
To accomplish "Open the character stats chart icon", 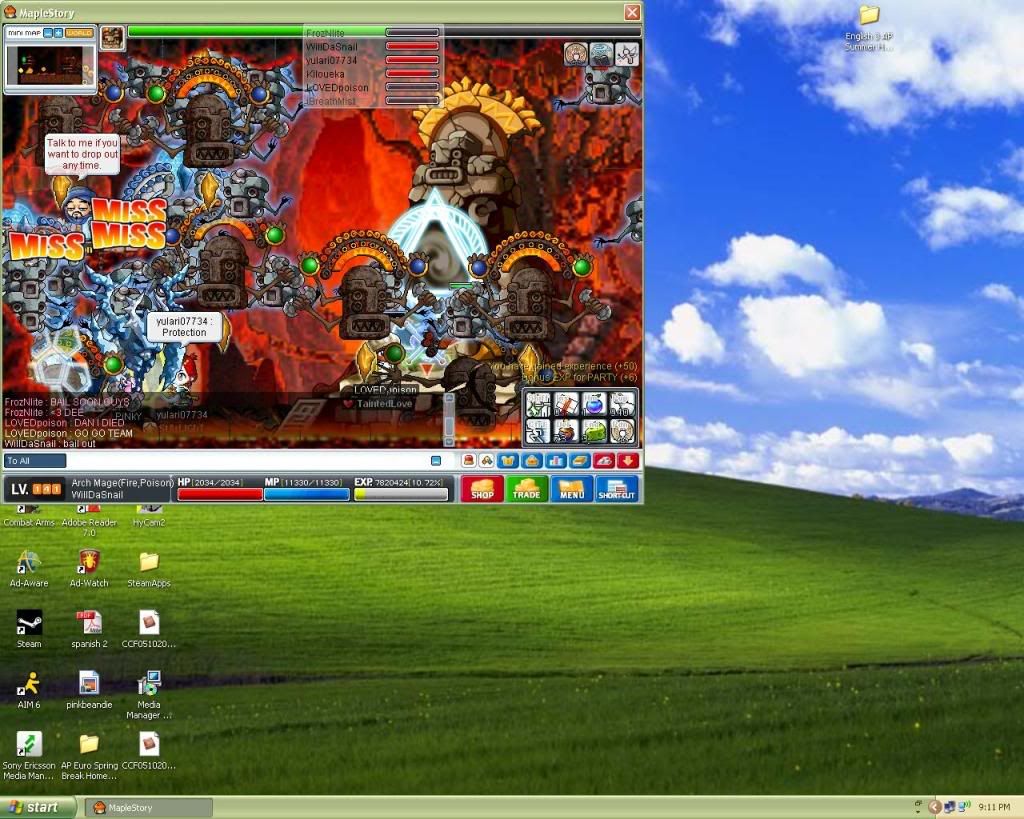I will point(556,461).
